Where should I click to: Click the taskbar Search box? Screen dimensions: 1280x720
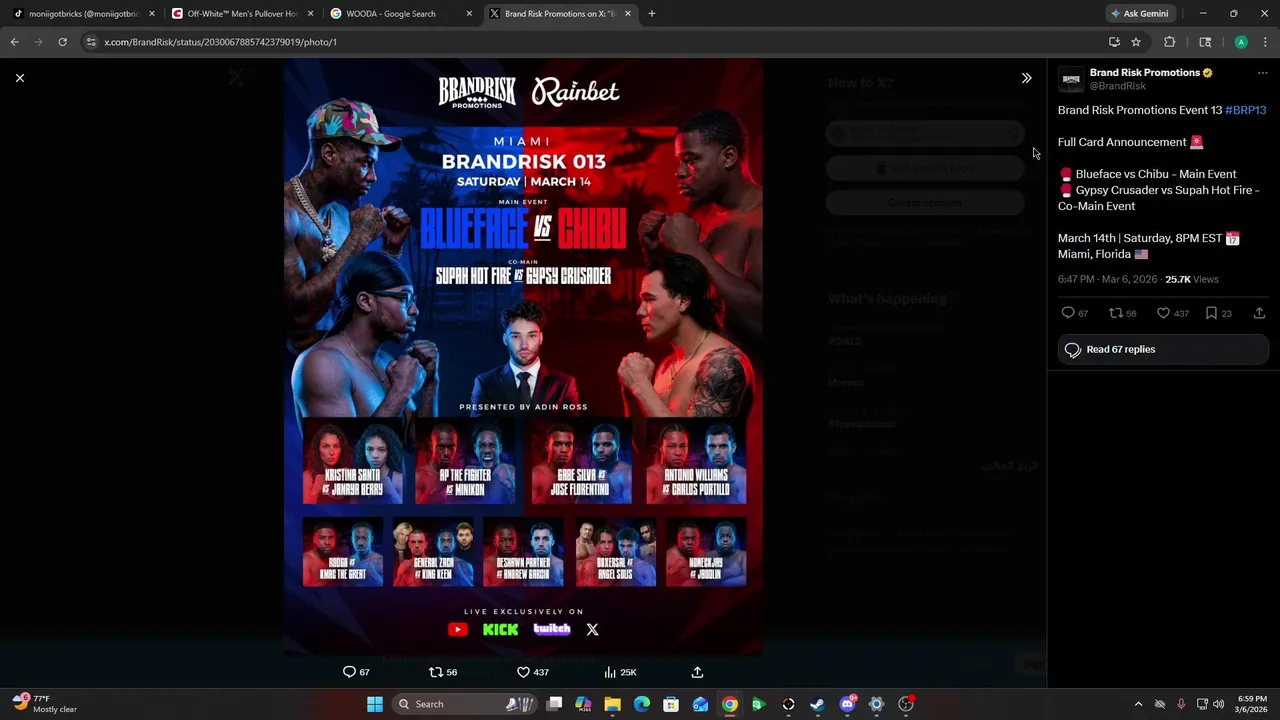coord(464,704)
